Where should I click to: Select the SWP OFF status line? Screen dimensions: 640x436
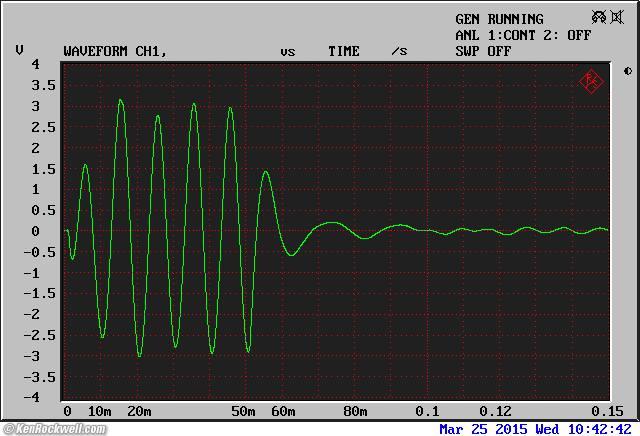pyautogui.click(x=483, y=51)
